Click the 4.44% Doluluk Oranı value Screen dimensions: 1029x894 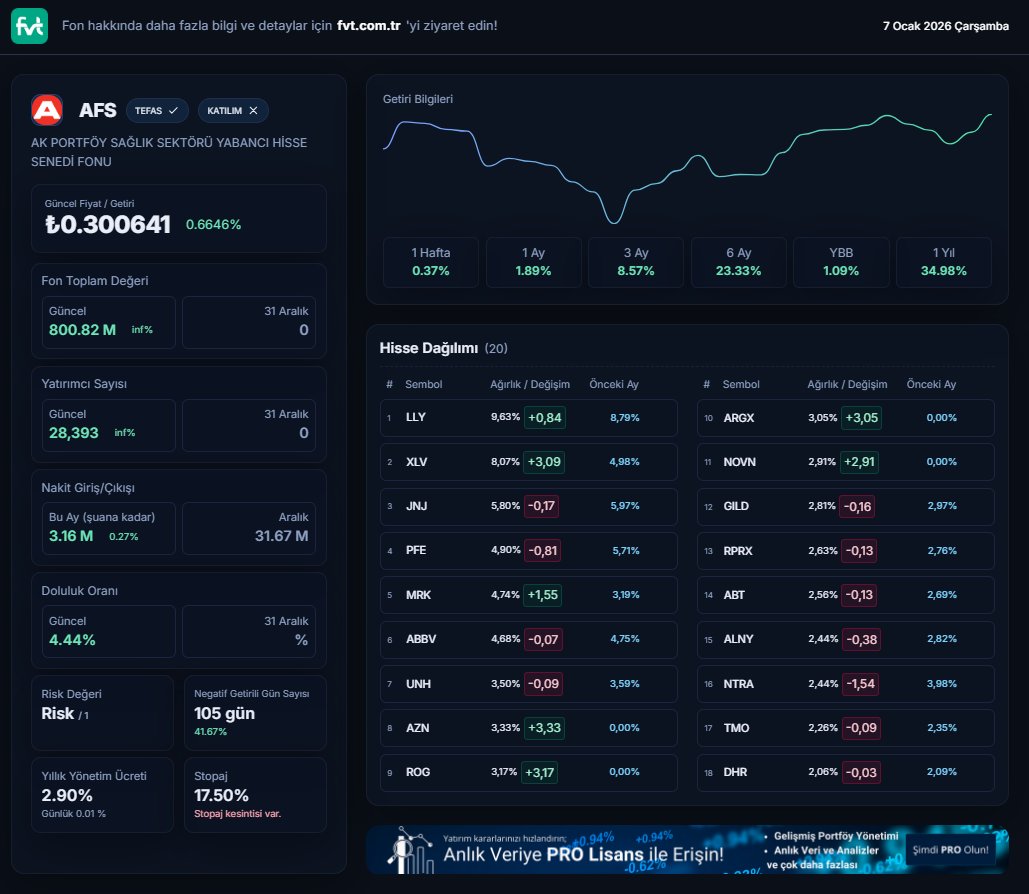pos(72,640)
